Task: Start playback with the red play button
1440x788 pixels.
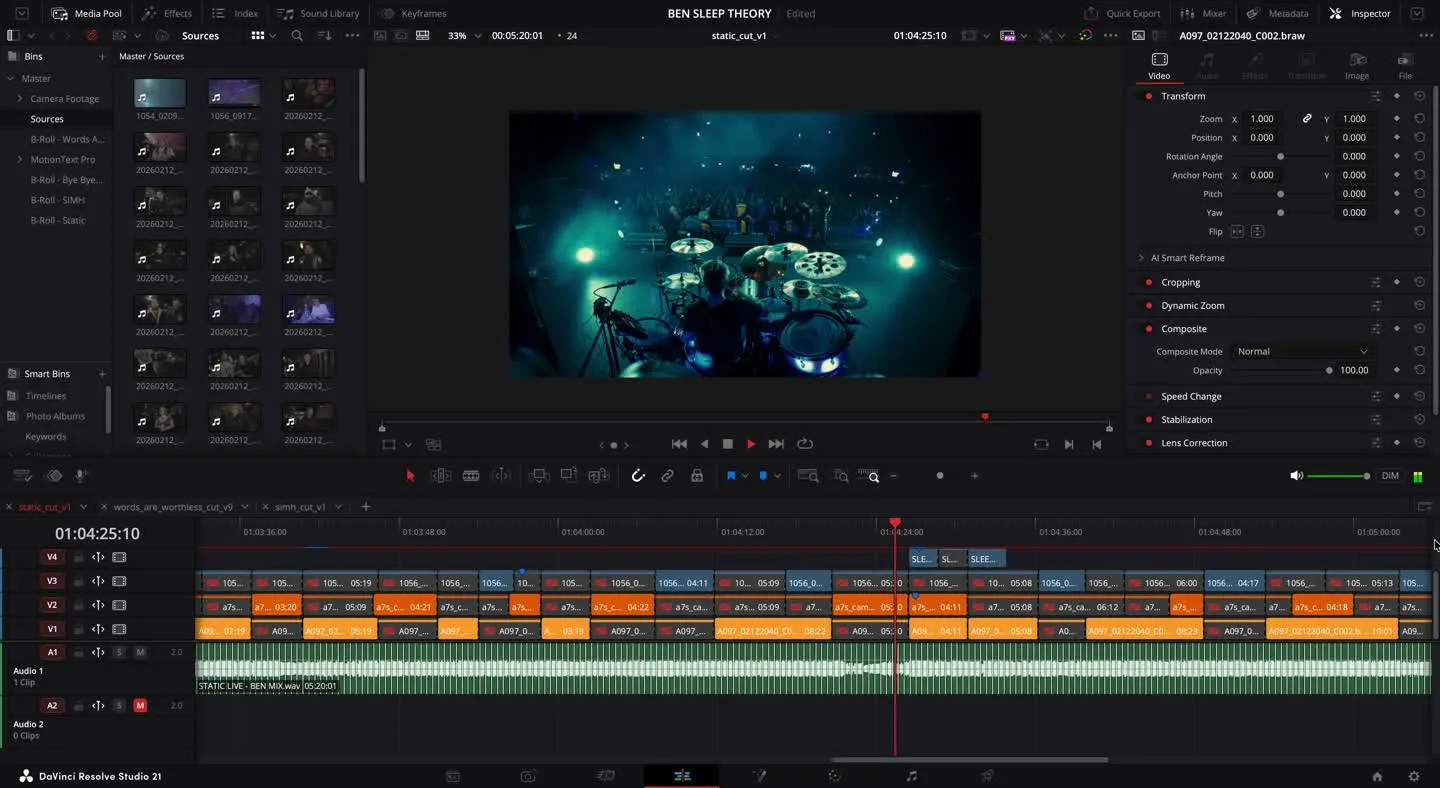Action: pyautogui.click(x=751, y=444)
